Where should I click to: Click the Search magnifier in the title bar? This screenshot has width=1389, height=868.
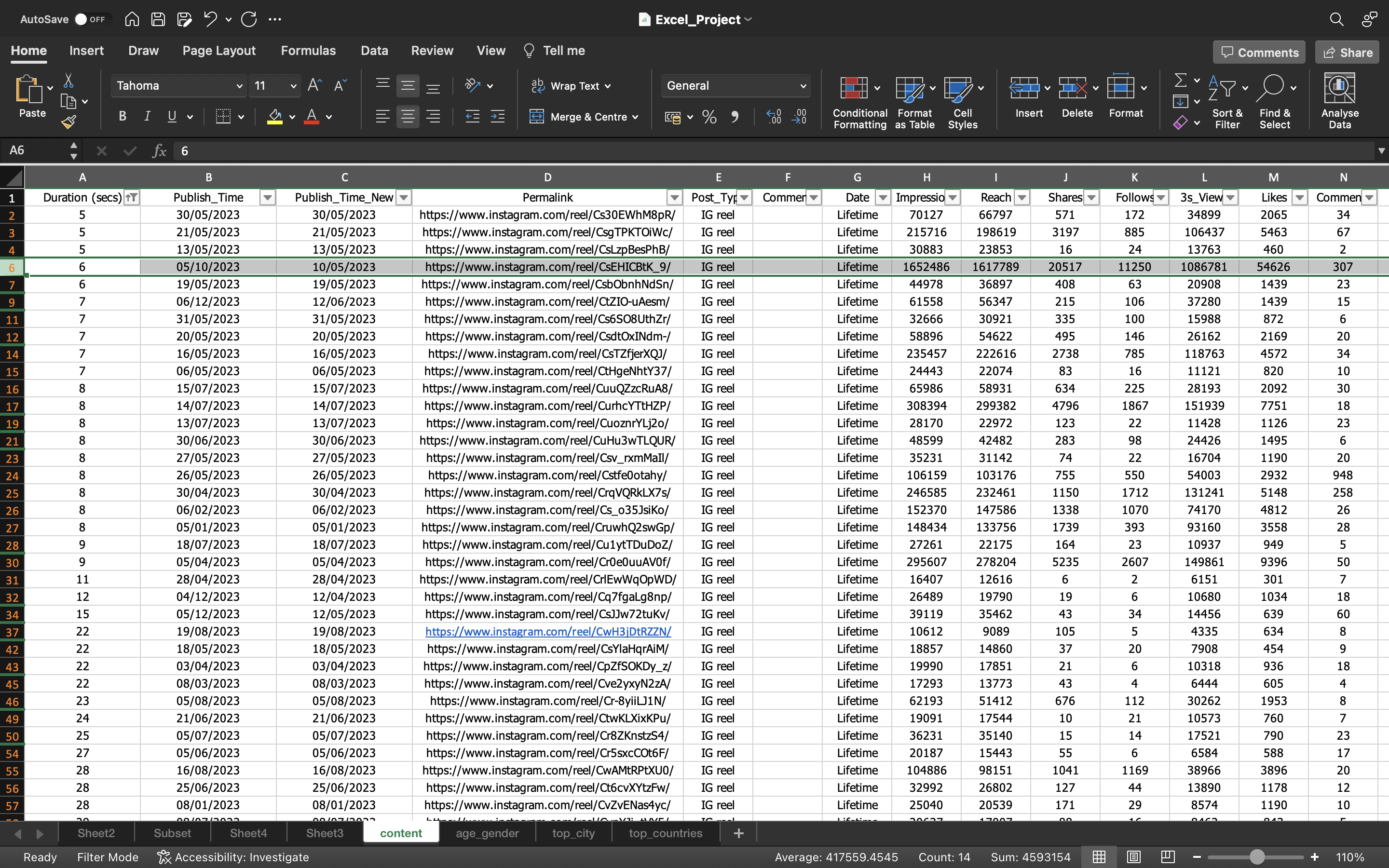(1336, 19)
